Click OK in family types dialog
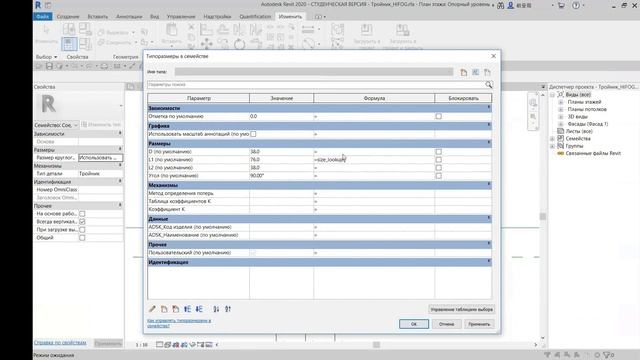This screenshot has width=640, height=360. click(414, 324)
